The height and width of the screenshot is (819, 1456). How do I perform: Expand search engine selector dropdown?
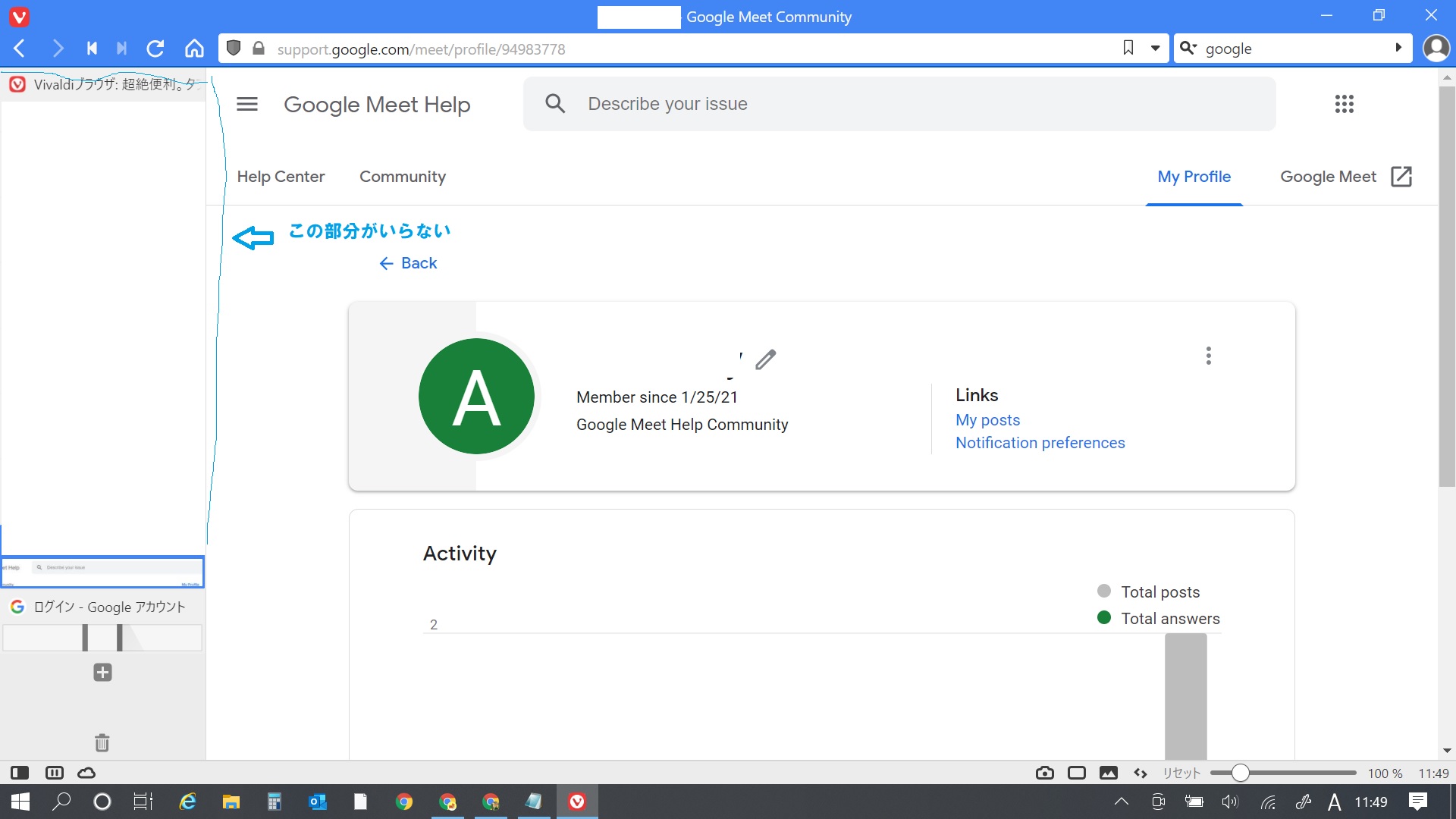(1188, 49)
